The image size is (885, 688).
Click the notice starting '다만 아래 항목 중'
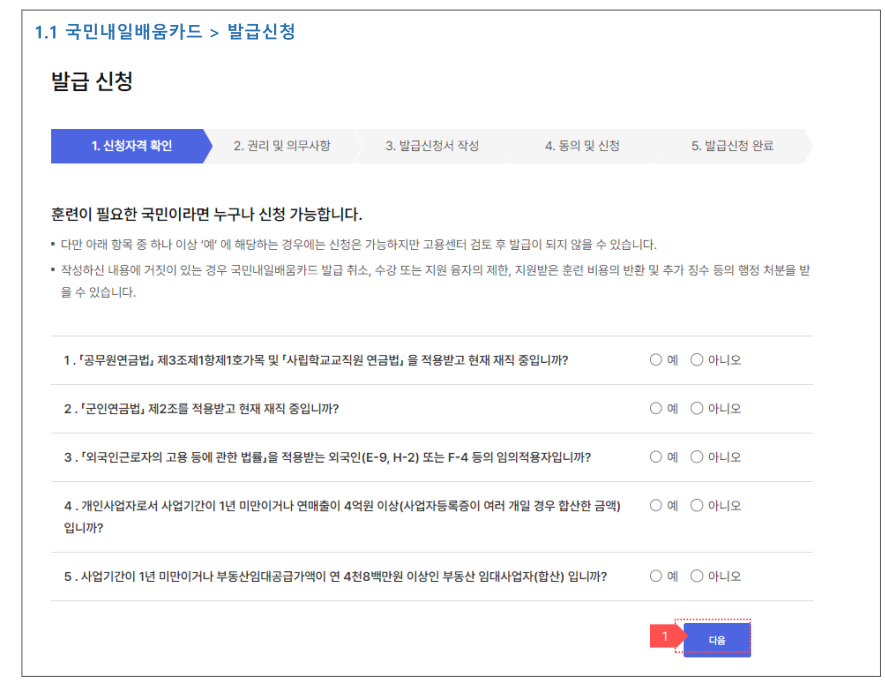tap(358, 244)
